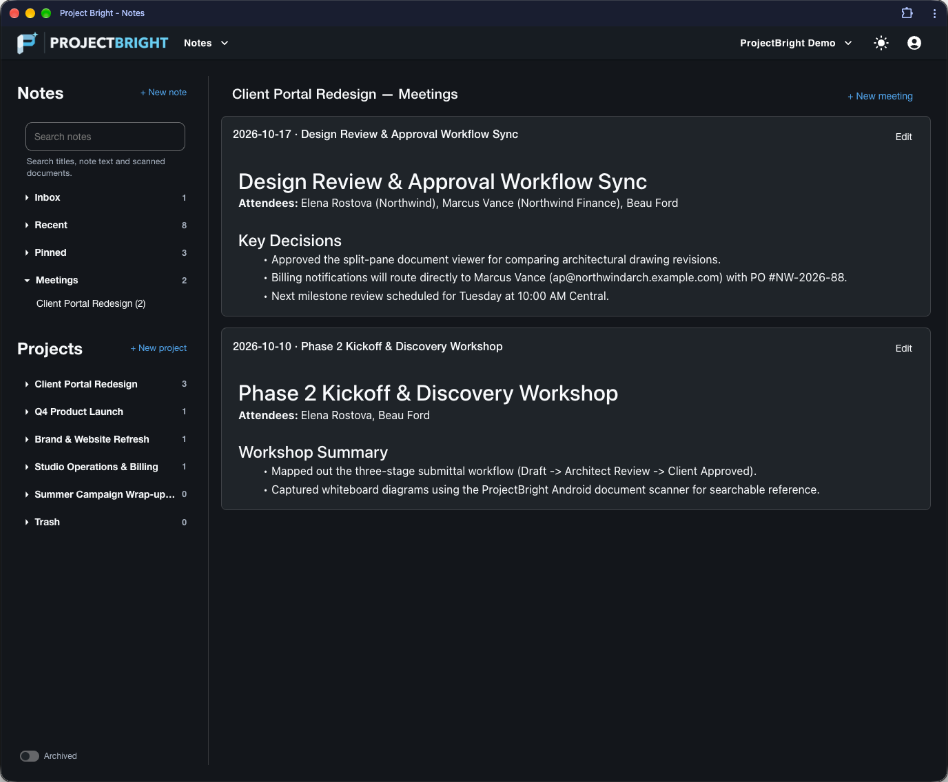Click the PROJECTBRIGHT brand wordmark
The image size is (948, 782).
coord(109,43)
